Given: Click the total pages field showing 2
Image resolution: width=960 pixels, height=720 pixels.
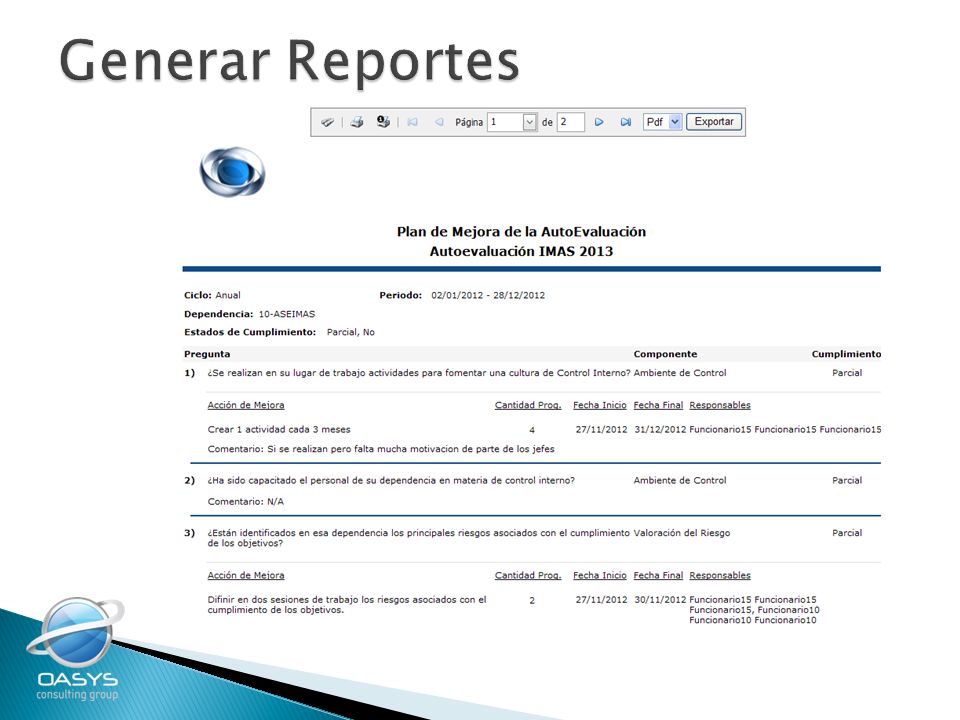Looking at the screenshot, I should coord(571,122).
